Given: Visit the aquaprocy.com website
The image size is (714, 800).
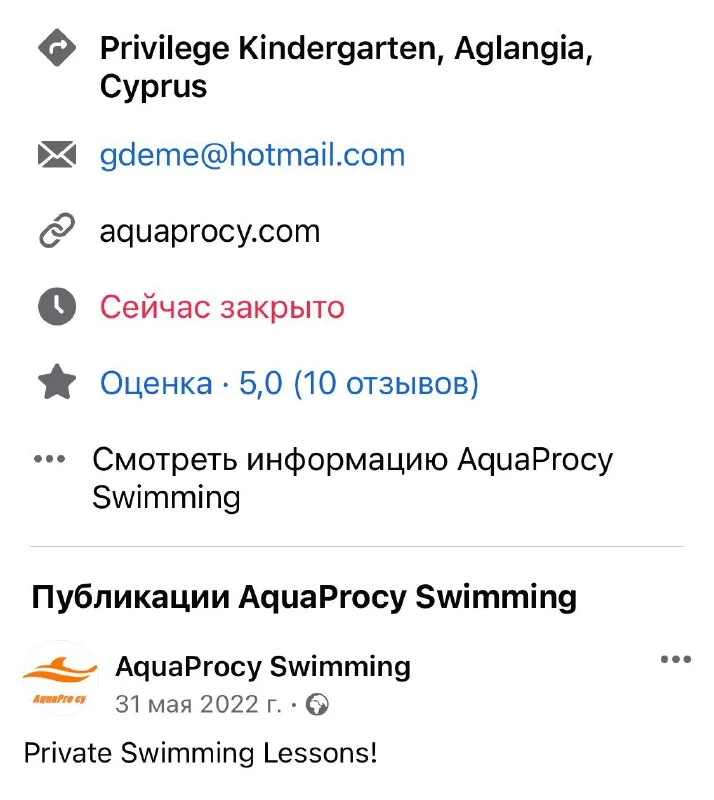Looking at the screenshot, I should [210, 232].
